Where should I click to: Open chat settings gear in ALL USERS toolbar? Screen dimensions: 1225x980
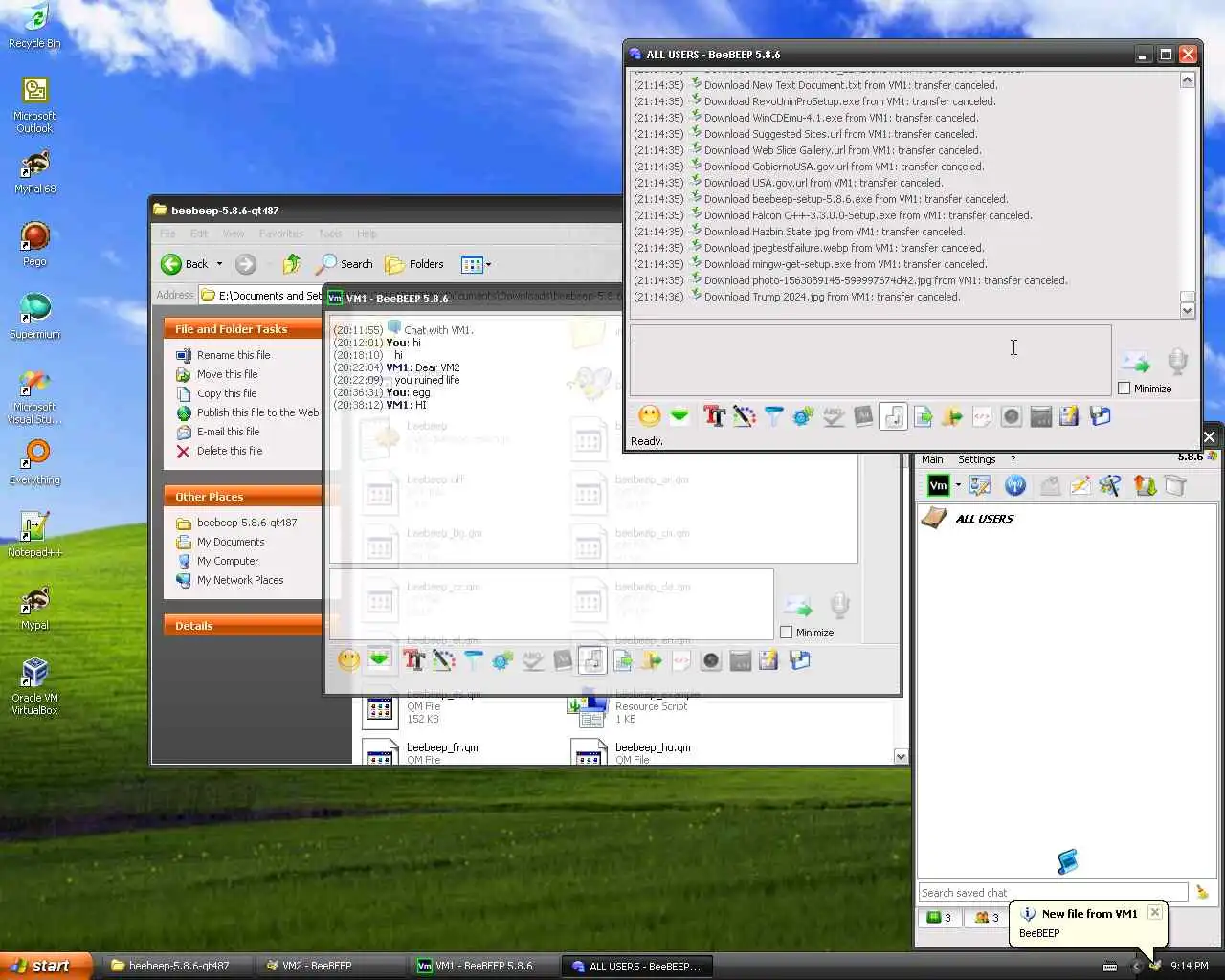(803, 416)
